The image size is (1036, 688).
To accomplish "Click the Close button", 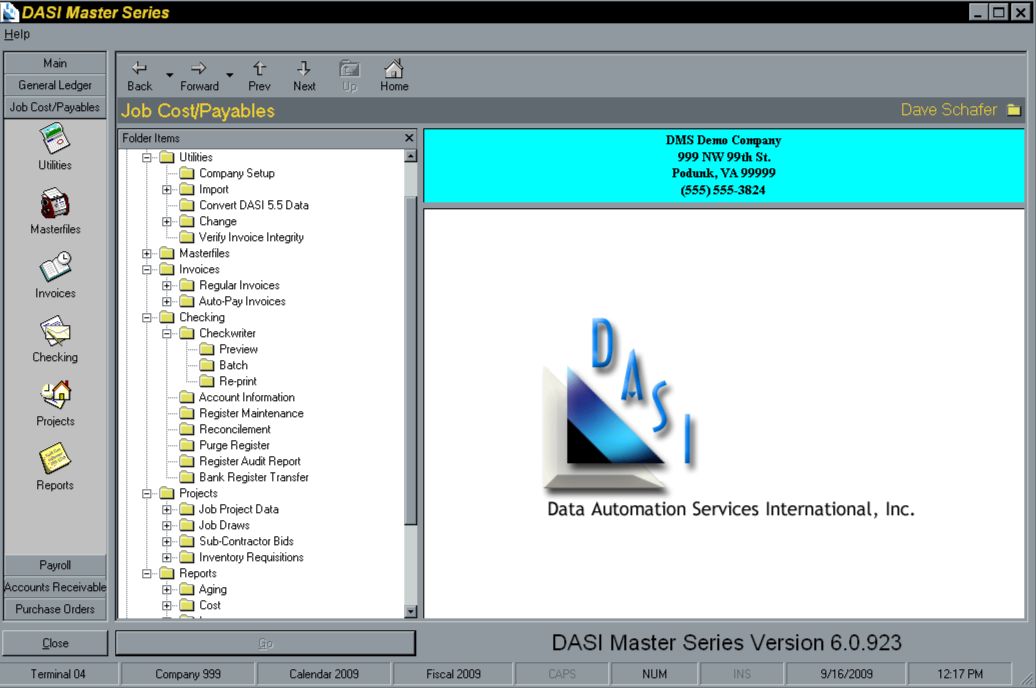I will (x=55, y=643).
